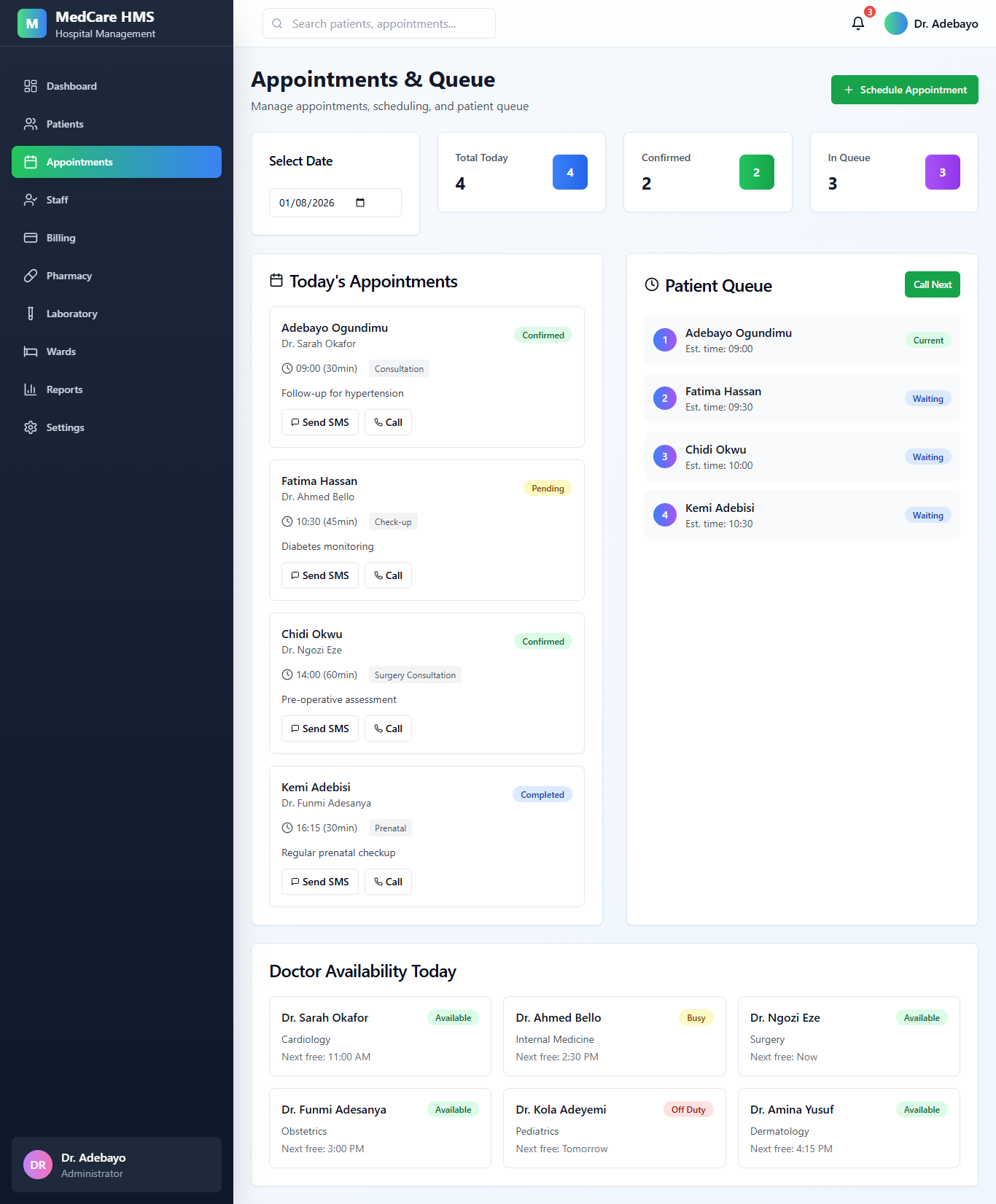Open the calendar picker icon in date field
Image resolution: width=996 pixels, height=1204 pixels.
click(360, 203)
